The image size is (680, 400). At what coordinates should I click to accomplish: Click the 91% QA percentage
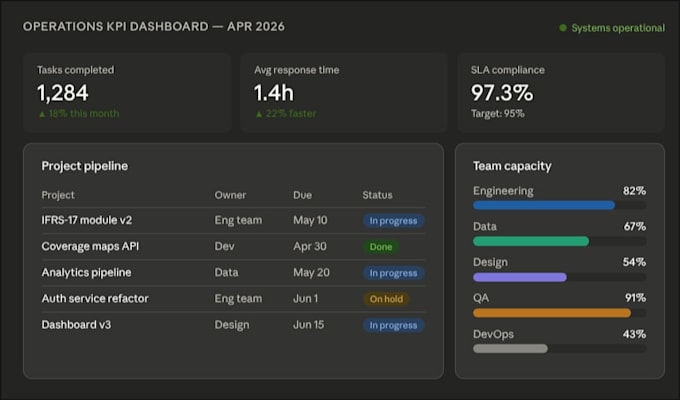click(635, 298)
